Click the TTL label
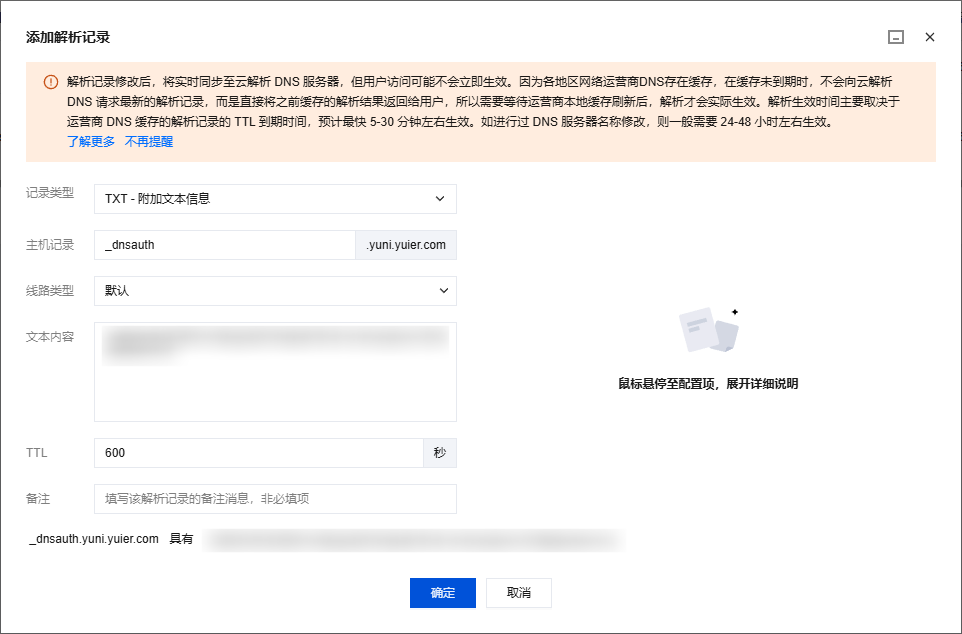Image resolution: width=962 pixels, height=634 pixels. coord(37,453)
